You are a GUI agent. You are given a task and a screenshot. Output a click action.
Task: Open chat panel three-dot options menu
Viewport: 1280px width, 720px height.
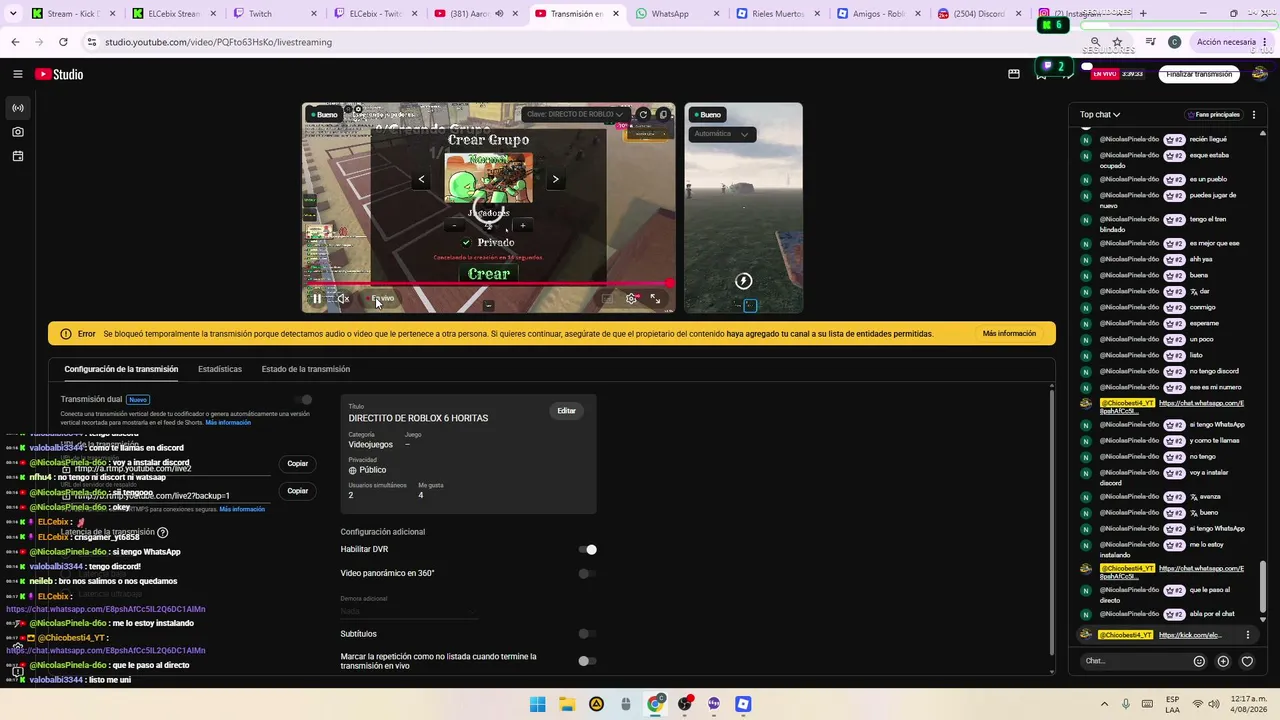pyautogui.click(x=1254, y=115)
